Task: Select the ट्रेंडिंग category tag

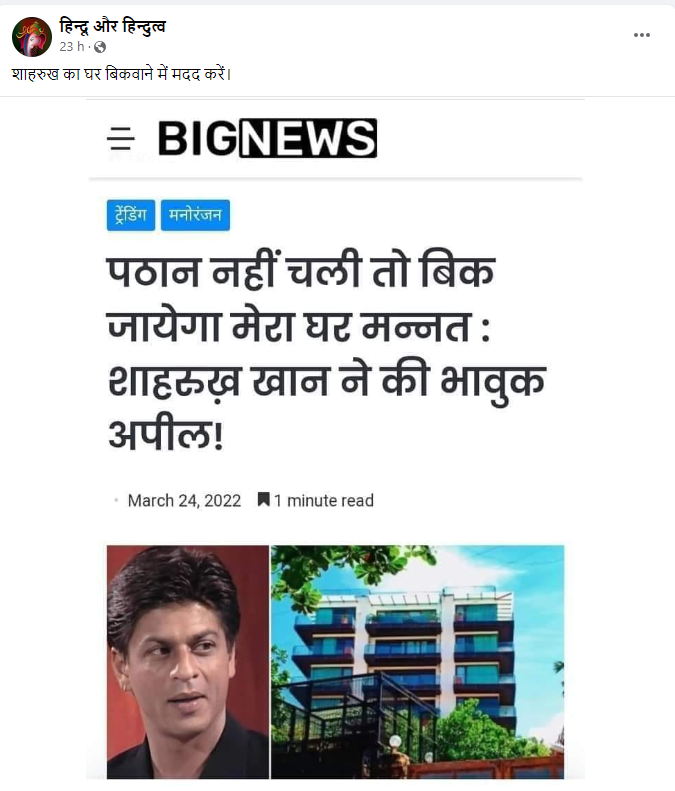Action: (x=131, y=215)
